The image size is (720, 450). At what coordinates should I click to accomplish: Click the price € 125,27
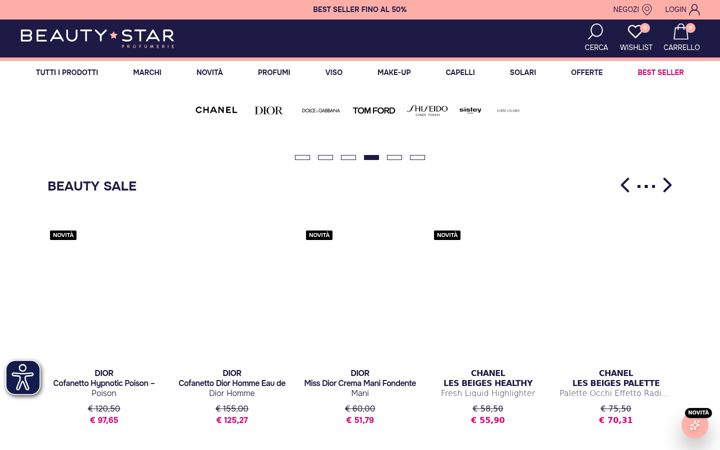(x=232, y=420)
